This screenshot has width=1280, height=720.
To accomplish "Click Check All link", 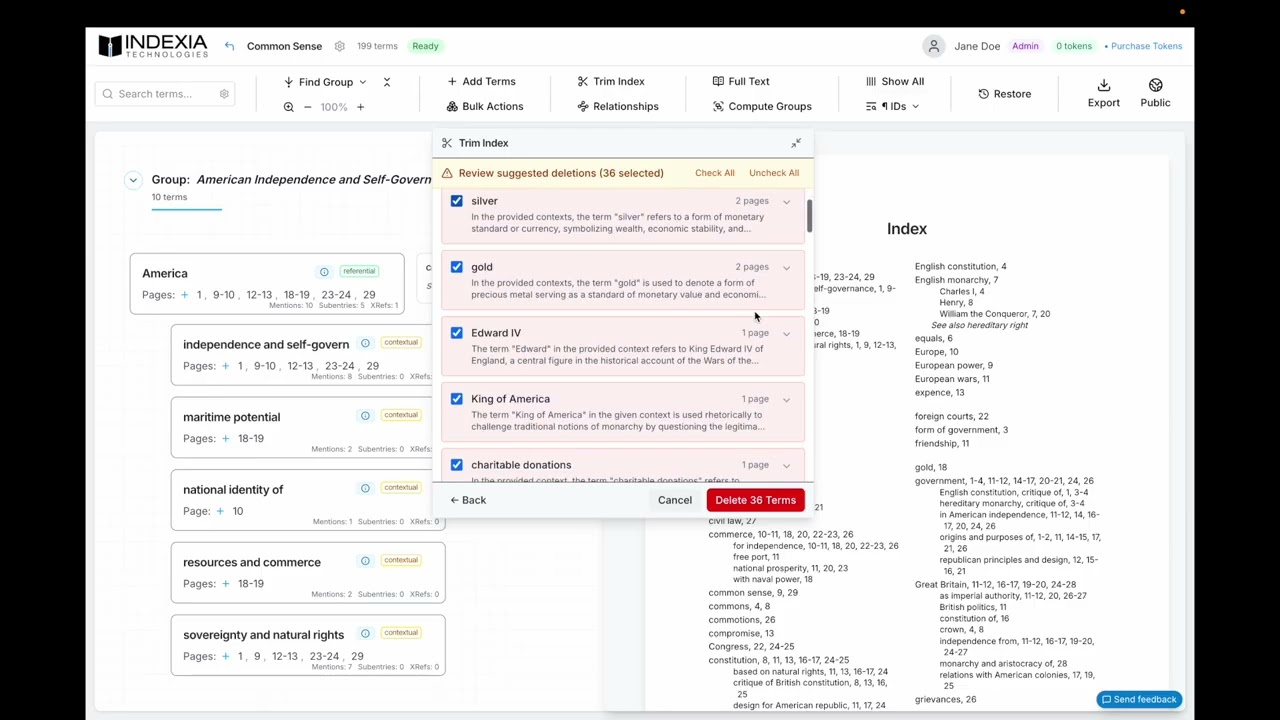I will (x=715, y=173).
